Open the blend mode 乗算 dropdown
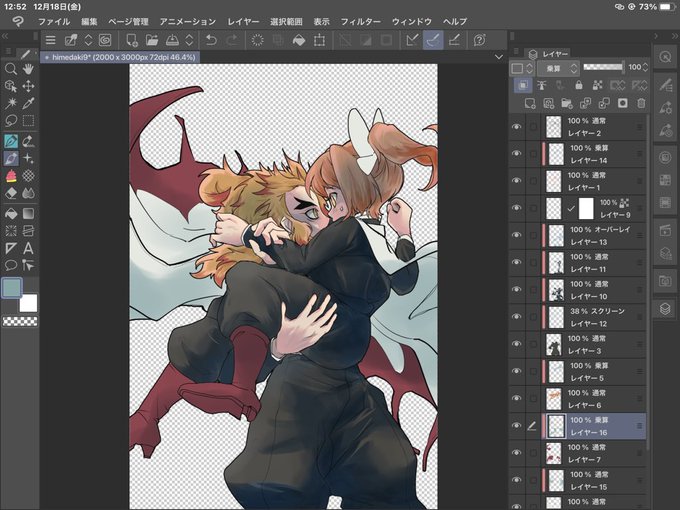The image size is (680, 510). [558, 68]
